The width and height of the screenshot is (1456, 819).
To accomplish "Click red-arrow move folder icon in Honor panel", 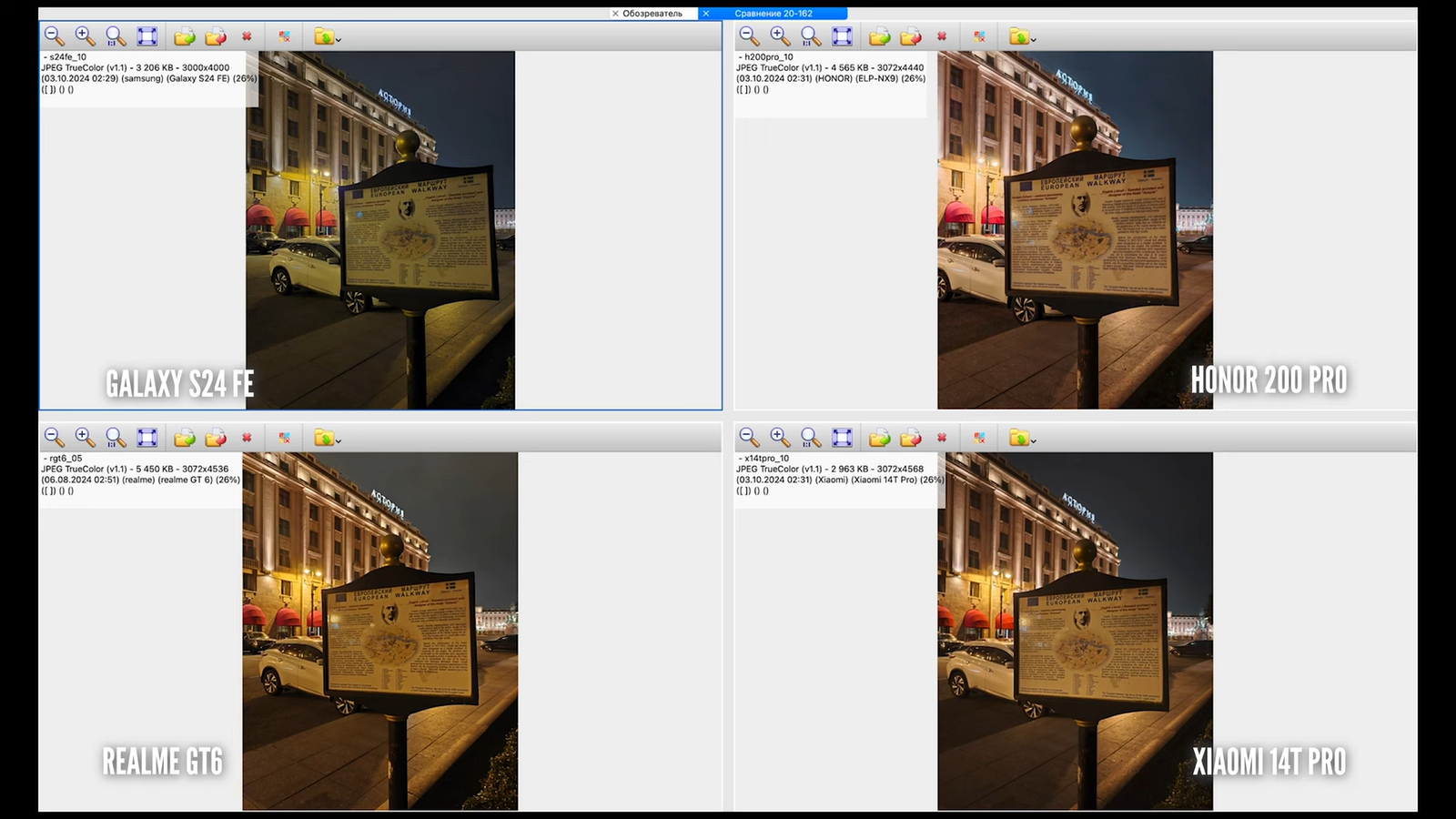I will point(910,36).
